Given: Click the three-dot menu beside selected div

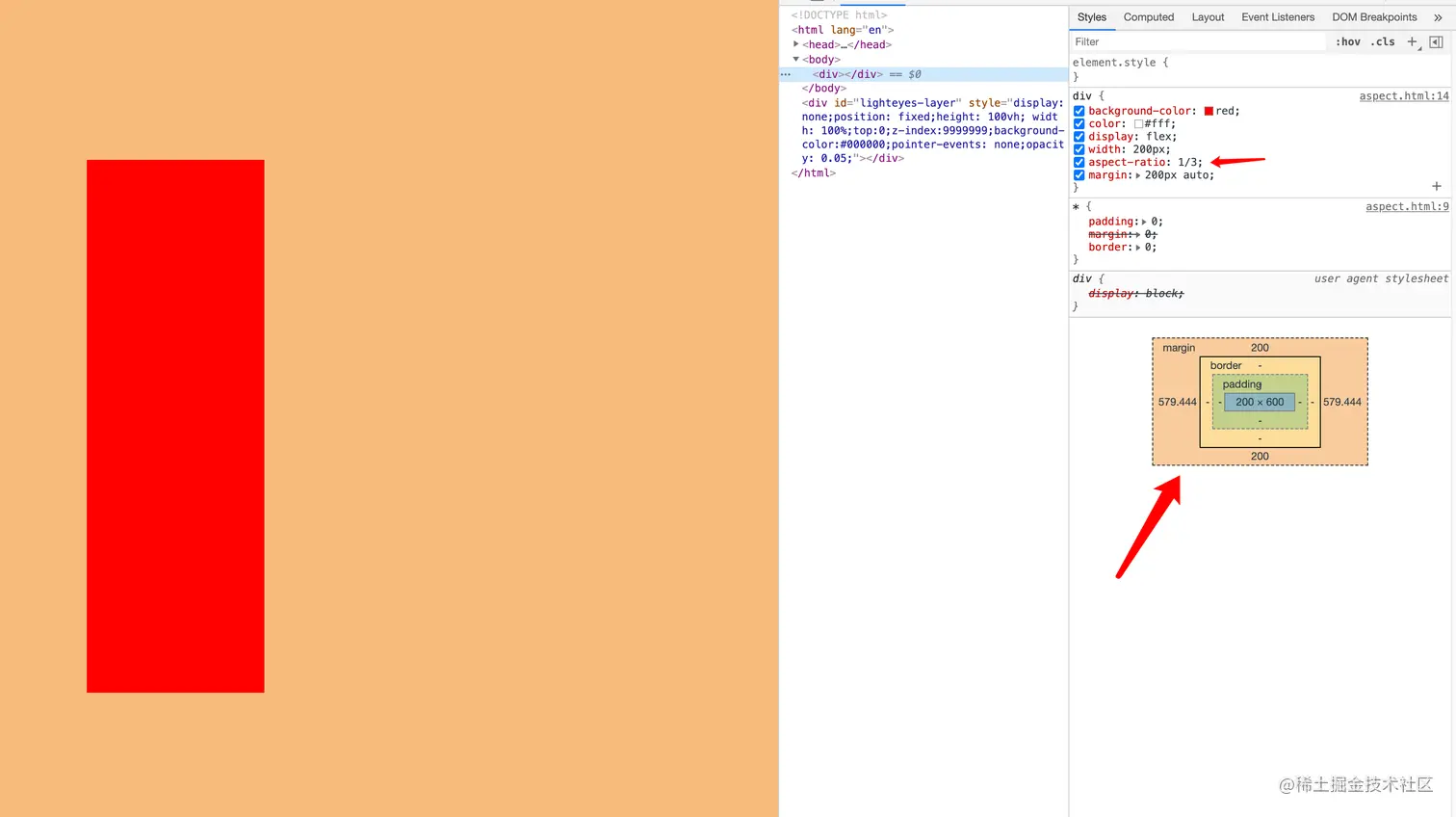Looking at the screenshot, I should [785, 74].
